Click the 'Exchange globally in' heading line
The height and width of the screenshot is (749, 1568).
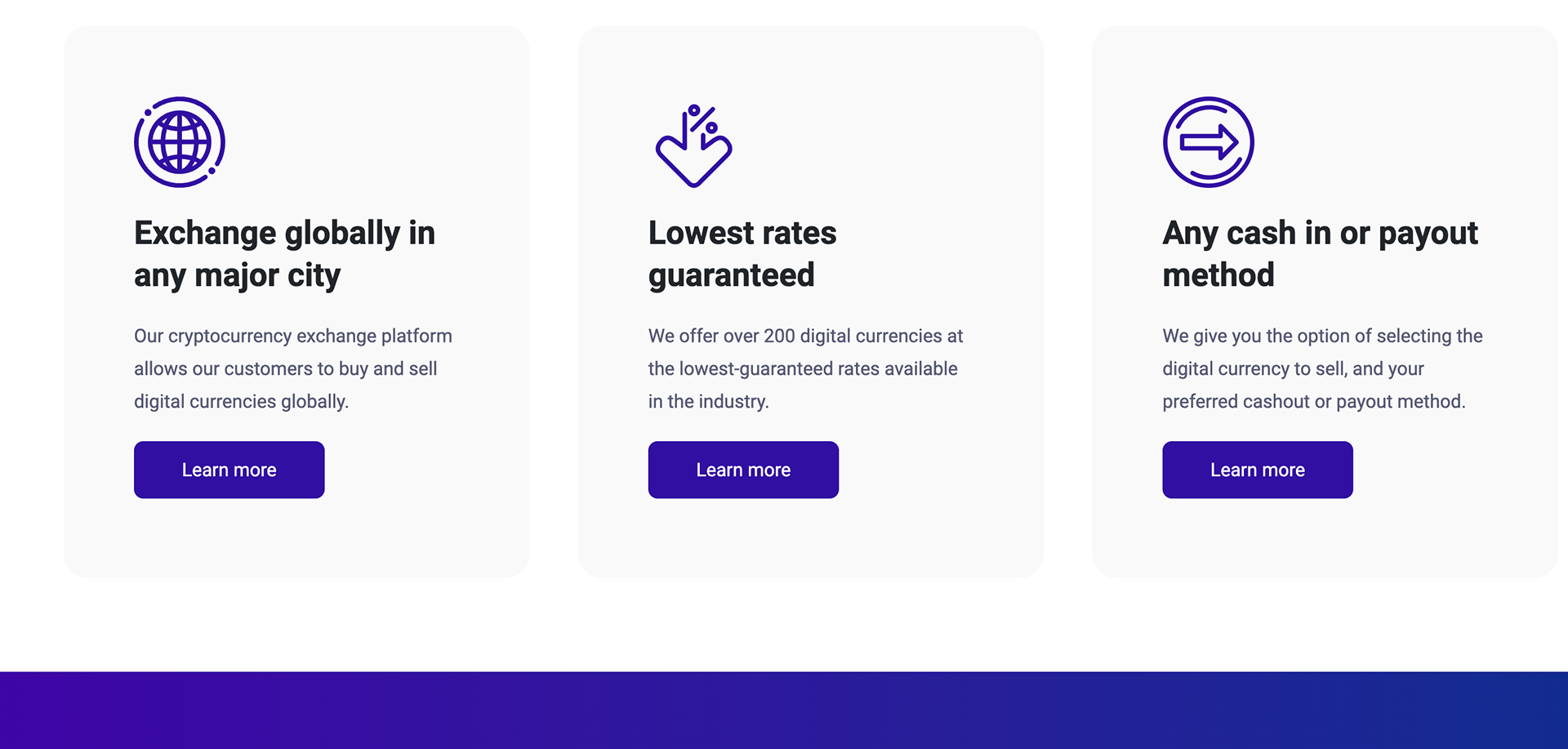click(x=285, y=234)
